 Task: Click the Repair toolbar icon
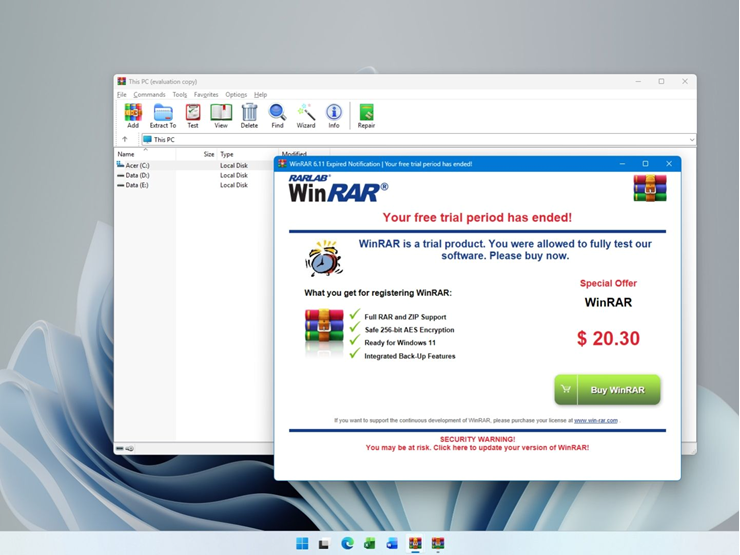click(x=366, y=116)
